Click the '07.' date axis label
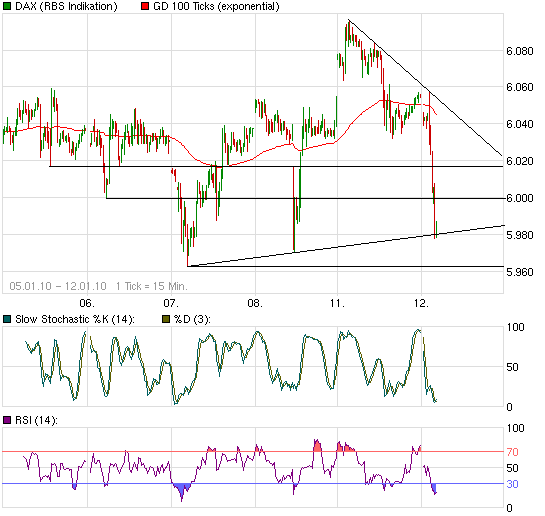 [171, 303]
